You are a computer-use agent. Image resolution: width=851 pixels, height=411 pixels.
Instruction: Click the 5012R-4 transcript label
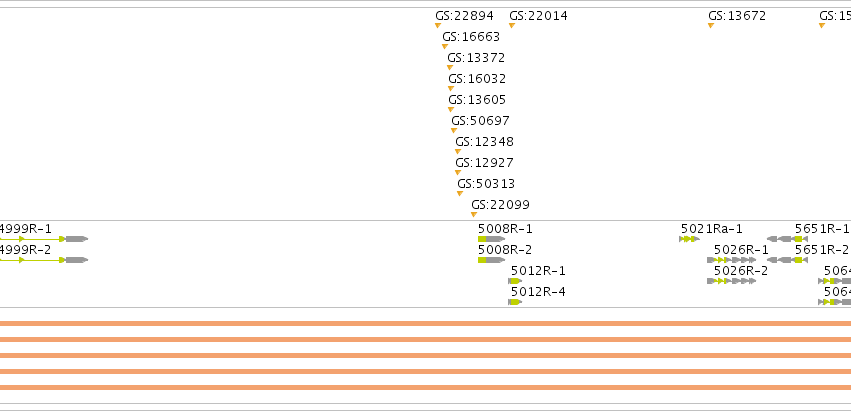pyautogui.click(x=538, y=292)
